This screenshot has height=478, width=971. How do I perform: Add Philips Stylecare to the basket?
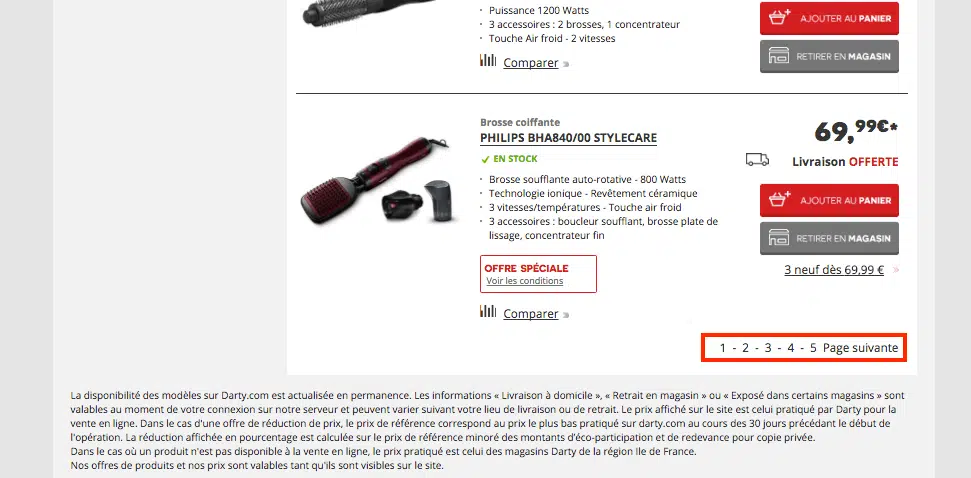coord(829,200)
